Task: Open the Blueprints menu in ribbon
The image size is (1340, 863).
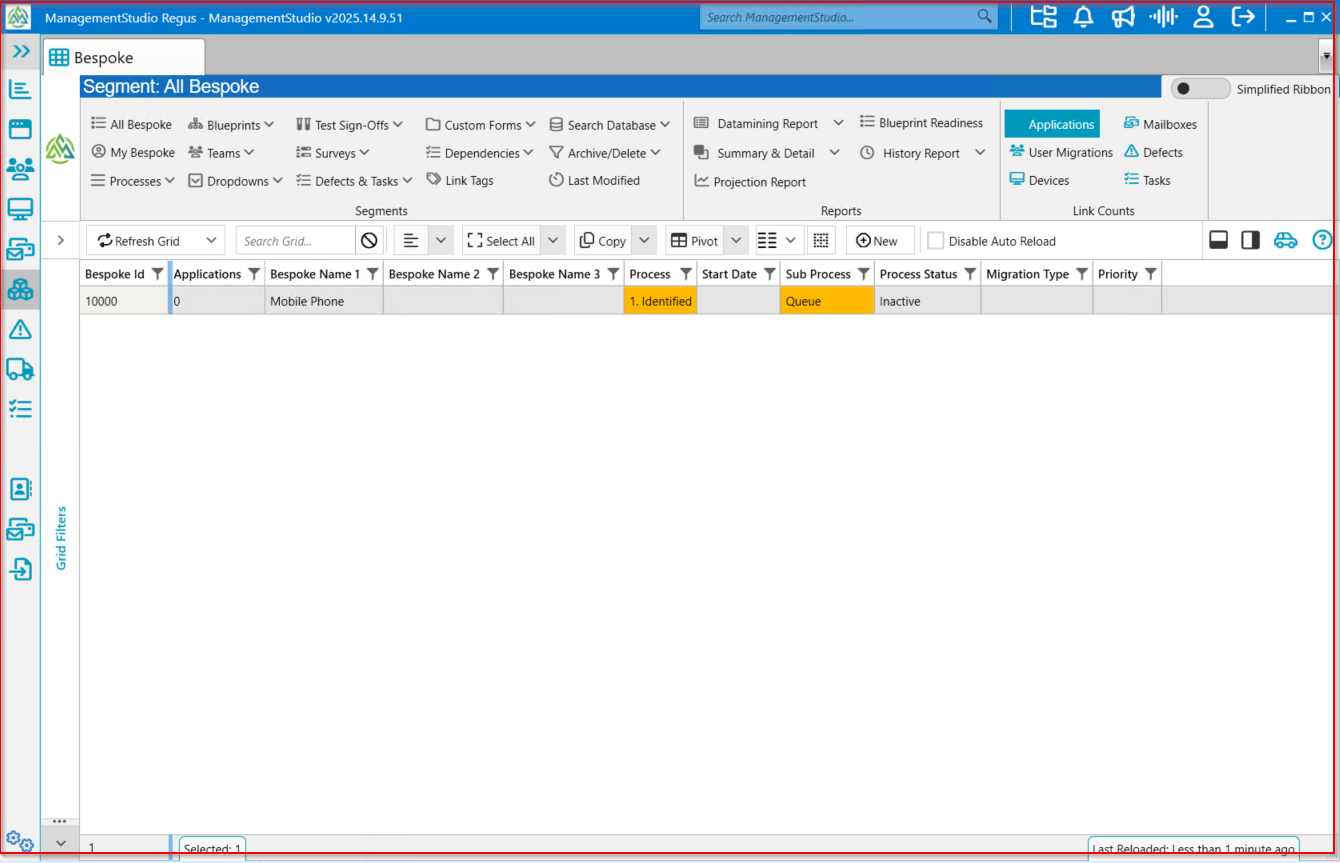Action: pos(231,125)
